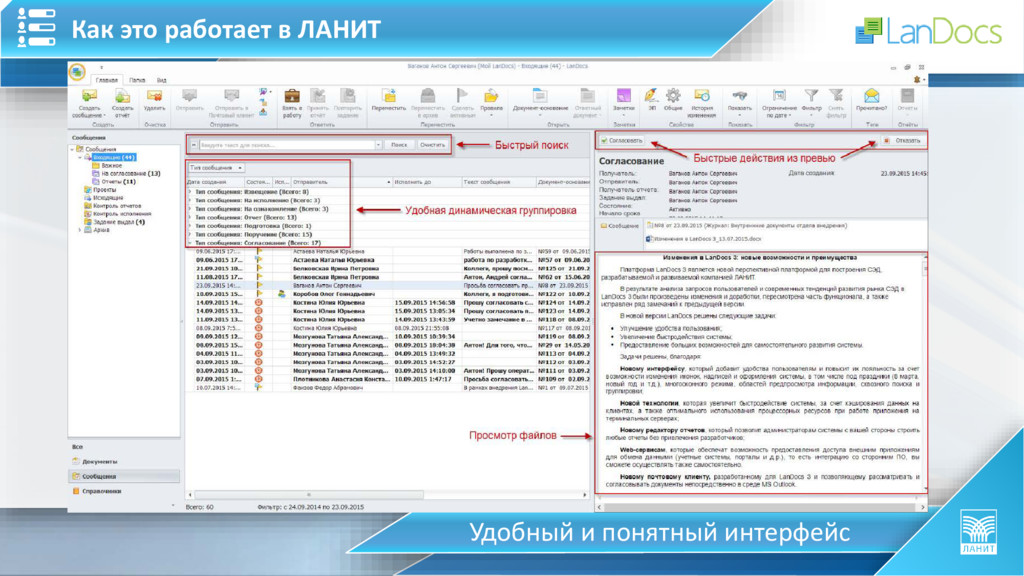Sort by Исполнить до column header
The width and height of the screenshot is (1024, 576).
[427, 182]
